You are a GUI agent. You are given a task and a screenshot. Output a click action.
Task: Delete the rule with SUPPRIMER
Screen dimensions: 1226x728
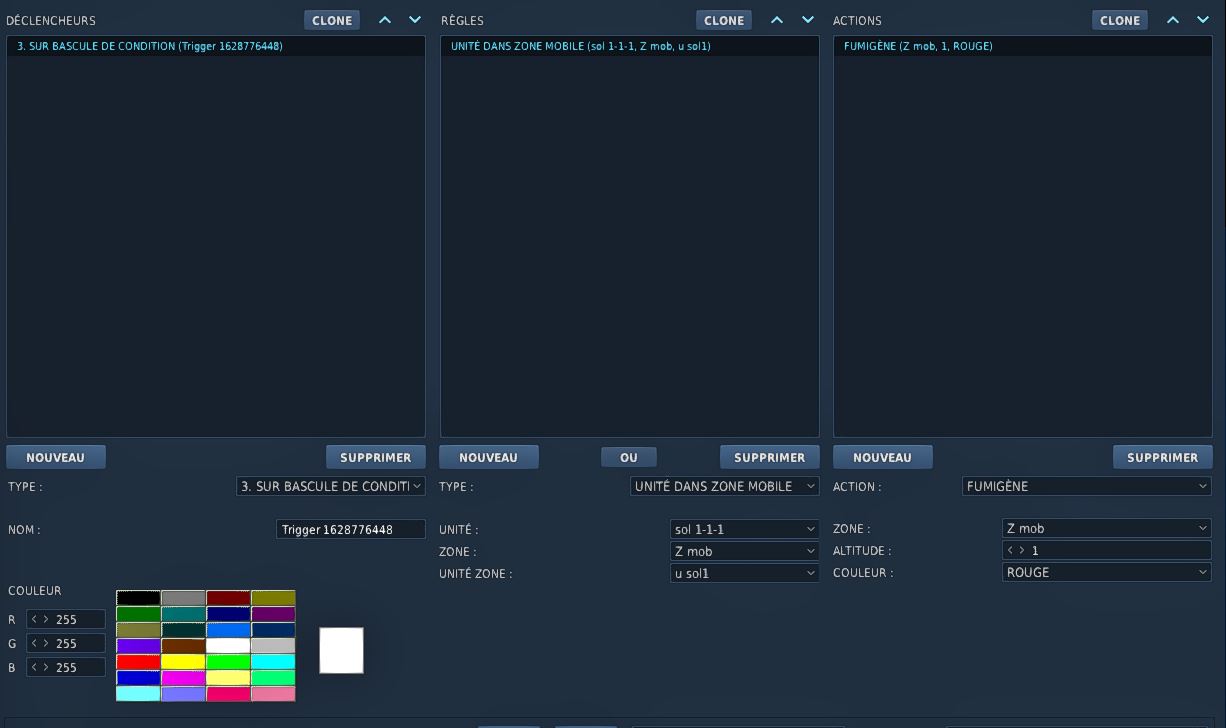770,457
